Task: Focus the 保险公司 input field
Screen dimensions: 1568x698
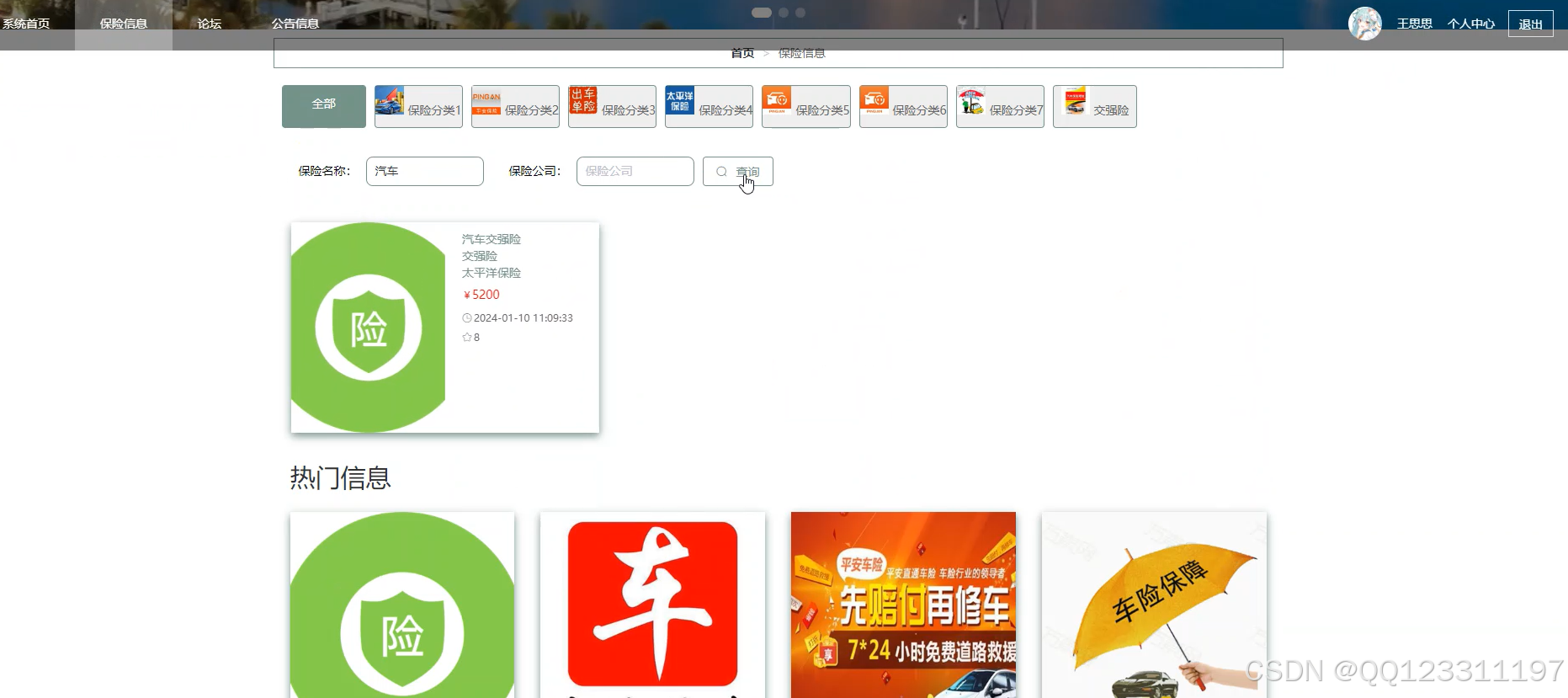Action: point(635,171)
